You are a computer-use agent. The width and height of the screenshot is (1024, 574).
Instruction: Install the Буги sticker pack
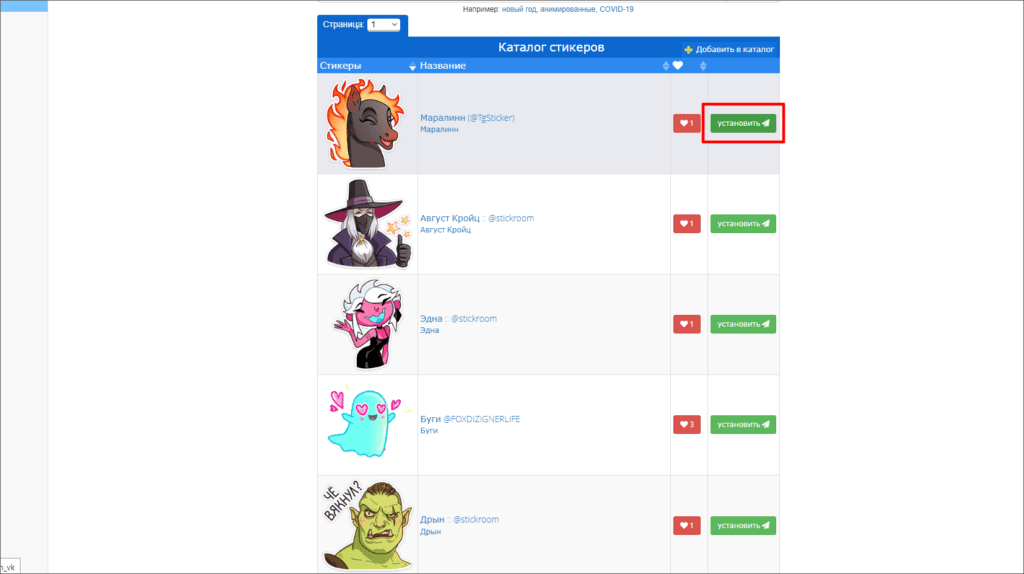(x=743, y=425)
